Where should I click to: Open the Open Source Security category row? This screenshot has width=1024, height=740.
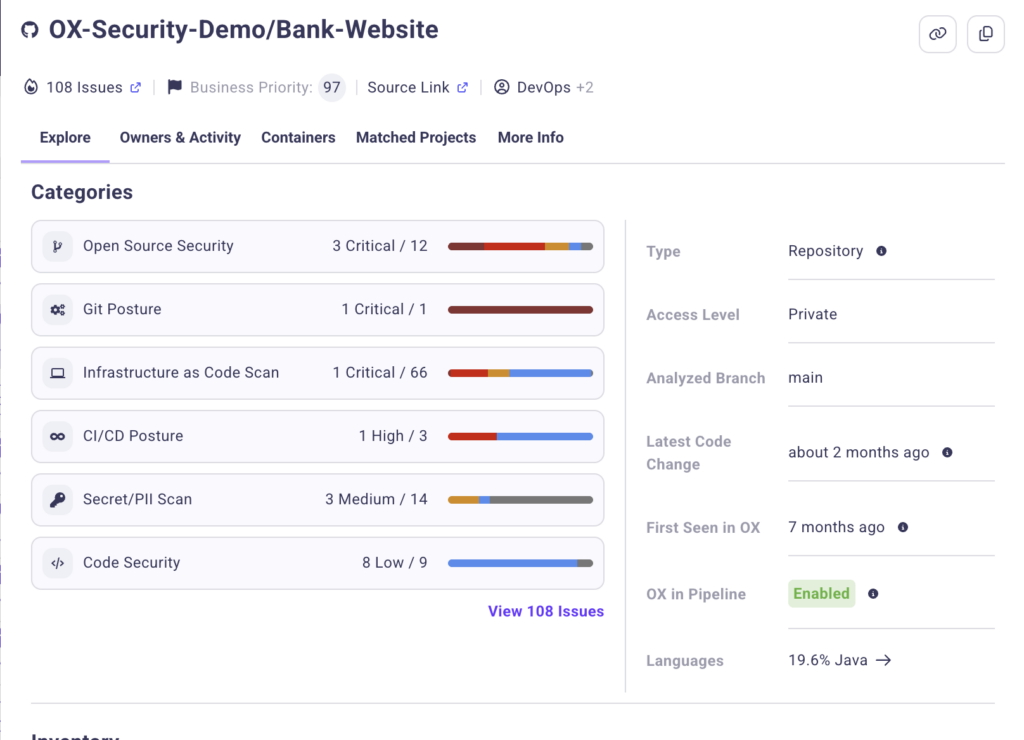pos(317,246)
